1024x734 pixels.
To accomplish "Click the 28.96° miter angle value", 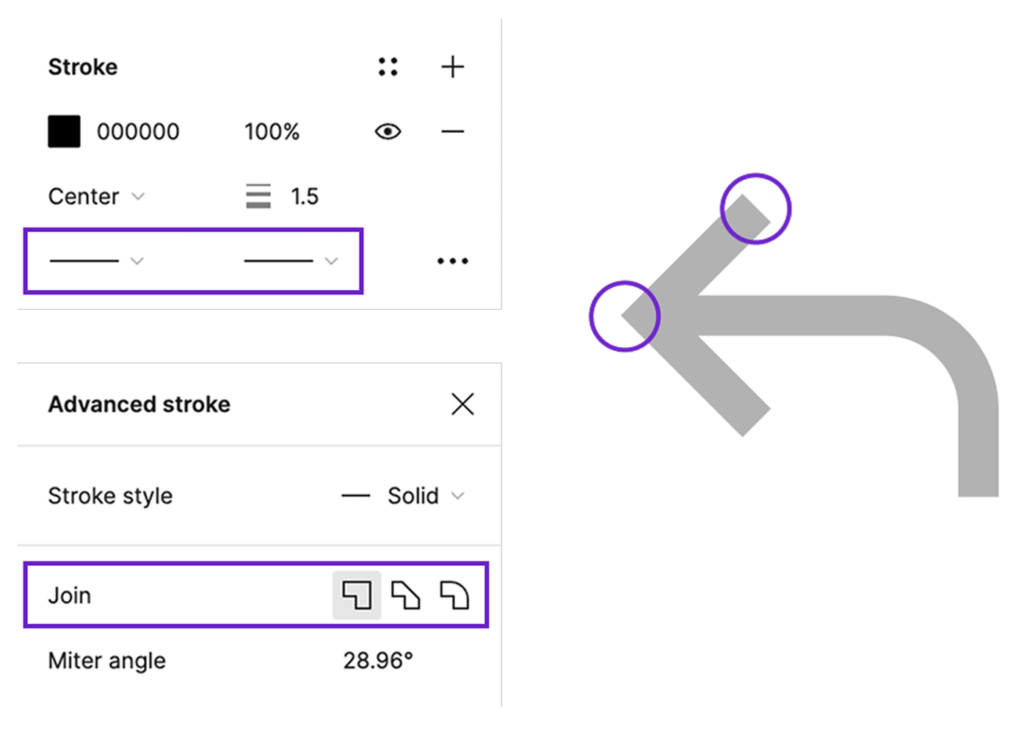I will pos(378,660).
